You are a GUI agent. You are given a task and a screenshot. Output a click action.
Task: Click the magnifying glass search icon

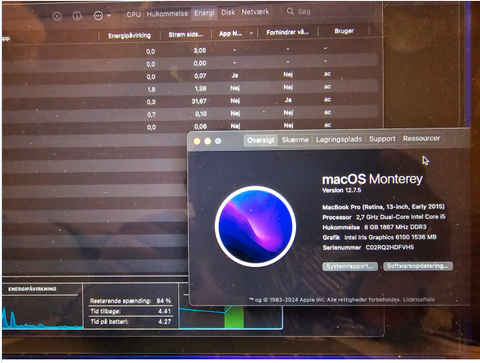290,11
